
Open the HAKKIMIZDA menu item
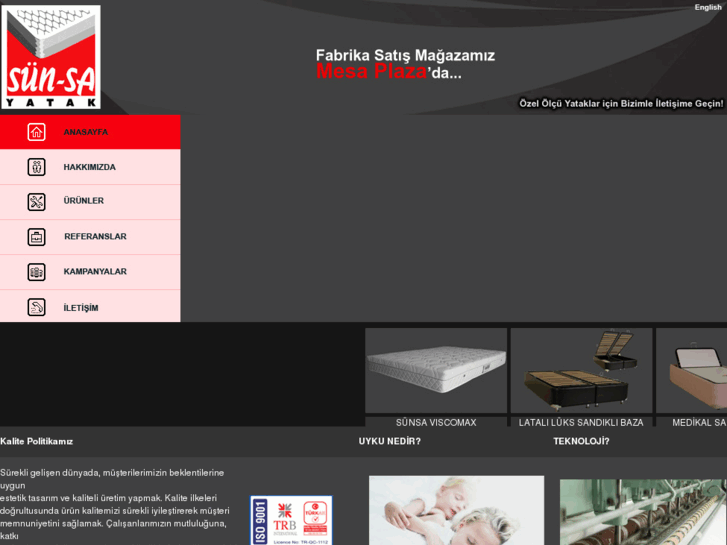(90, 167)
